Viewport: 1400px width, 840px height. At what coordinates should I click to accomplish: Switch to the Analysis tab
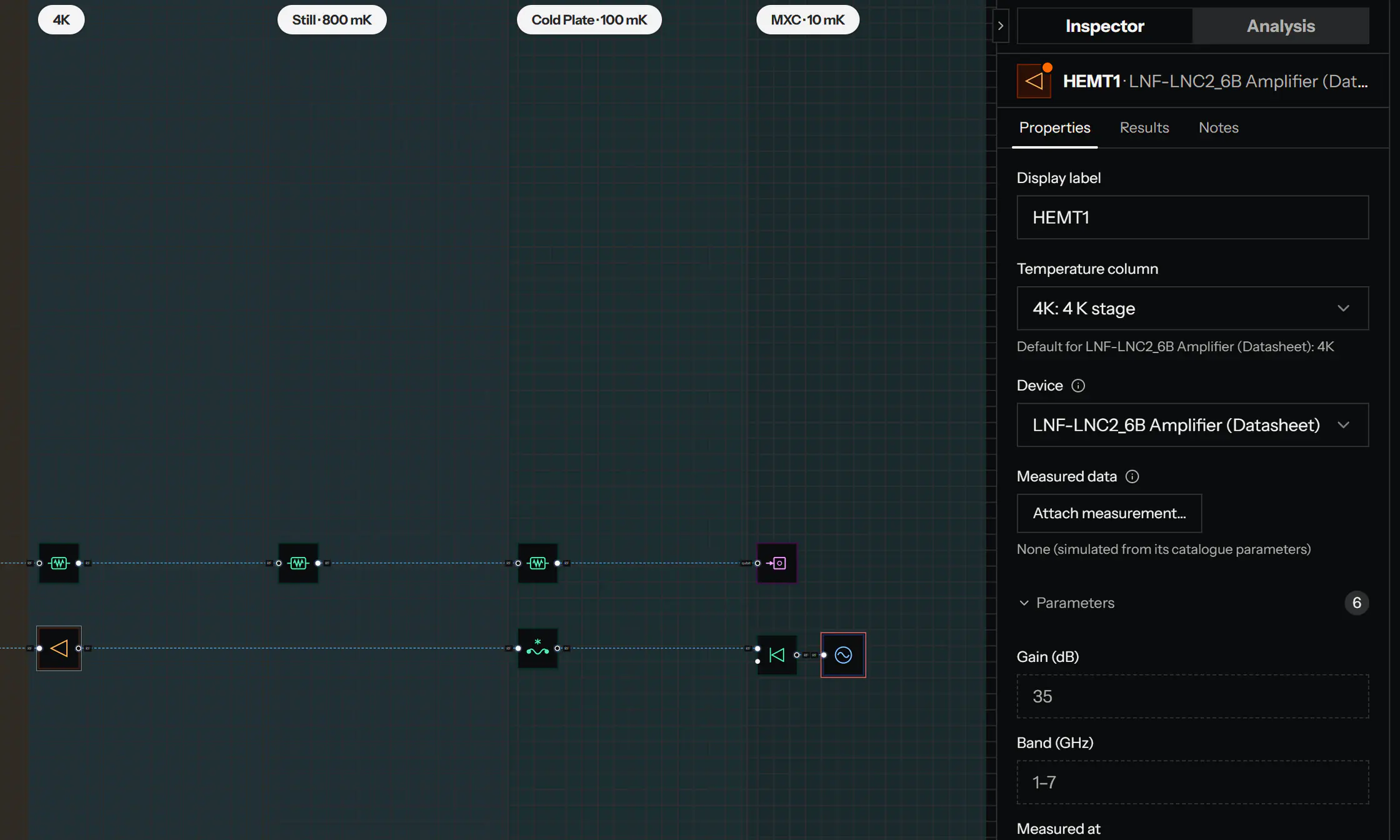click(x=1281, y=26)
